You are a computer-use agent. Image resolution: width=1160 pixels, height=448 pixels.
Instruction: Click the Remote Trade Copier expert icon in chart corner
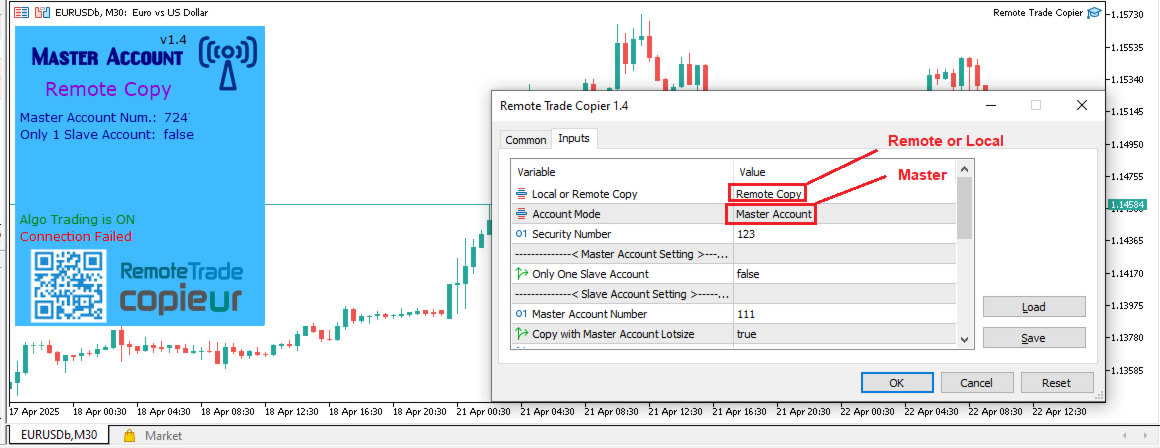coord(1095,13)
